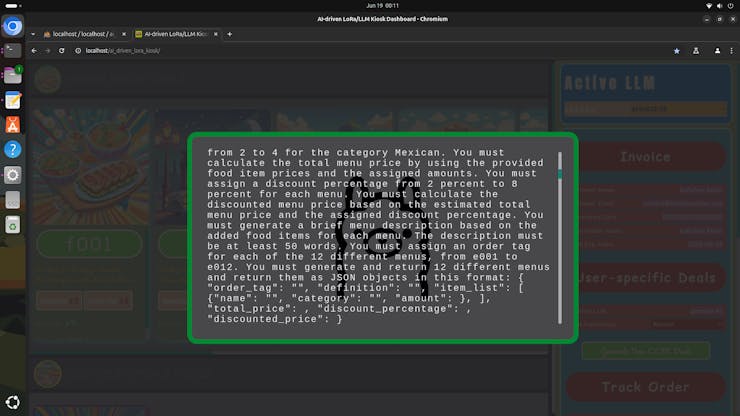Image resolution: width=740 pixels, height=416 pixels.
Task: Open the browser profile icon
Action: (x=717, y=51)
